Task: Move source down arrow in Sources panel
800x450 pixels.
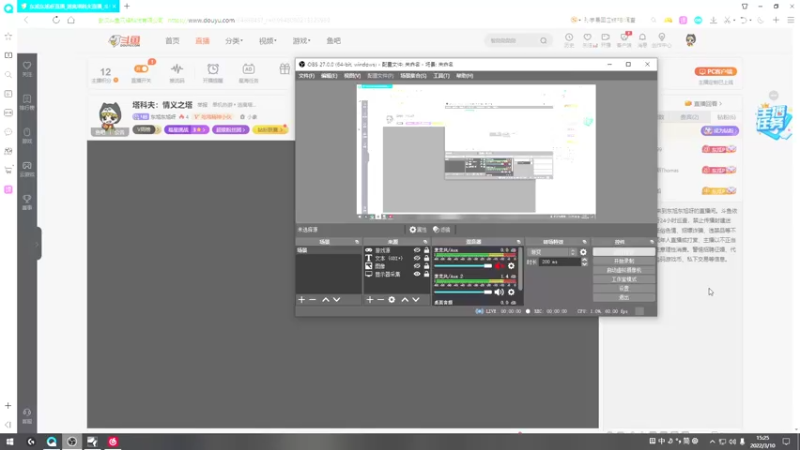Action: point(416,299)
